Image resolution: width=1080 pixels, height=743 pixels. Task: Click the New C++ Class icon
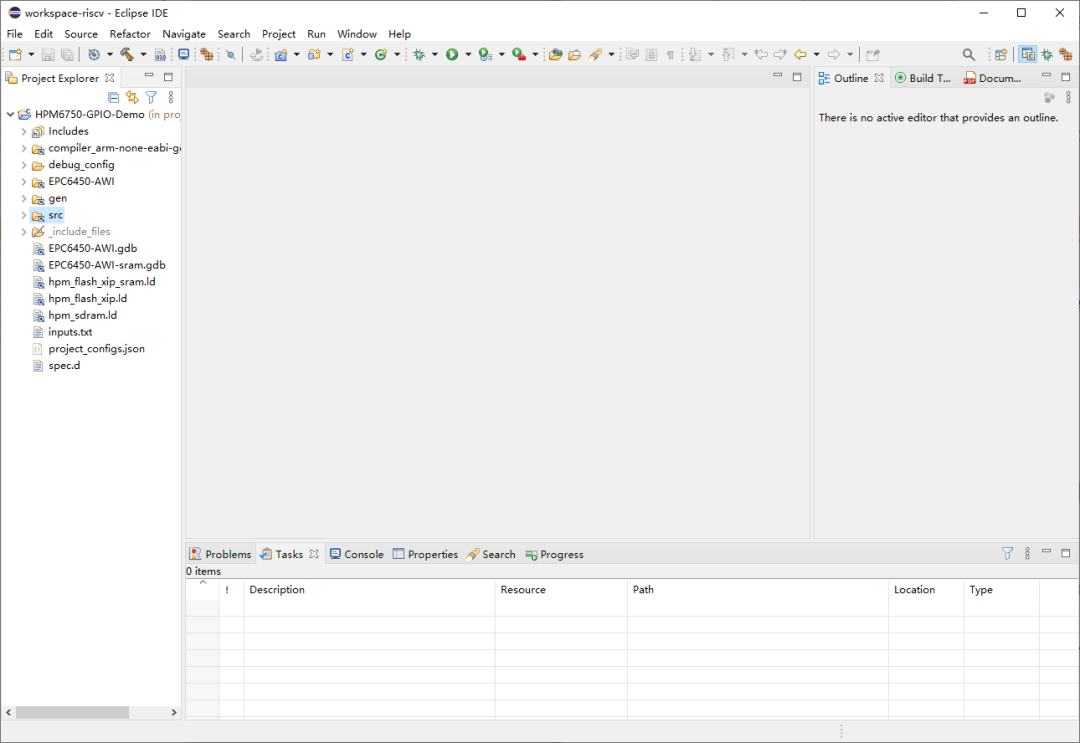pyautogui.click(x=381, y=54)
